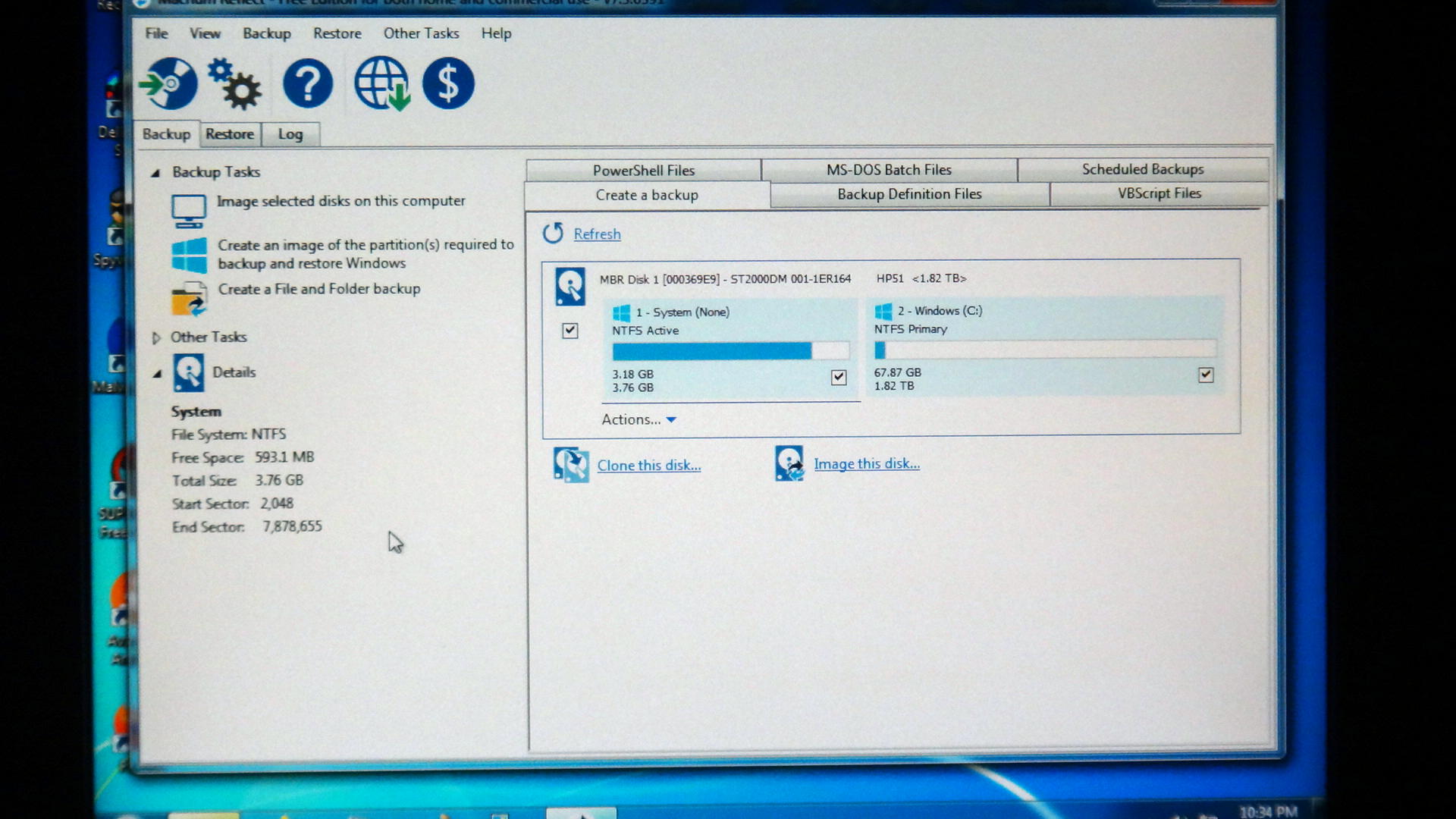The image size is (1456, 819).
Task: Open the Restore menu
Action: pyautogui.click(x=337, y=33)
